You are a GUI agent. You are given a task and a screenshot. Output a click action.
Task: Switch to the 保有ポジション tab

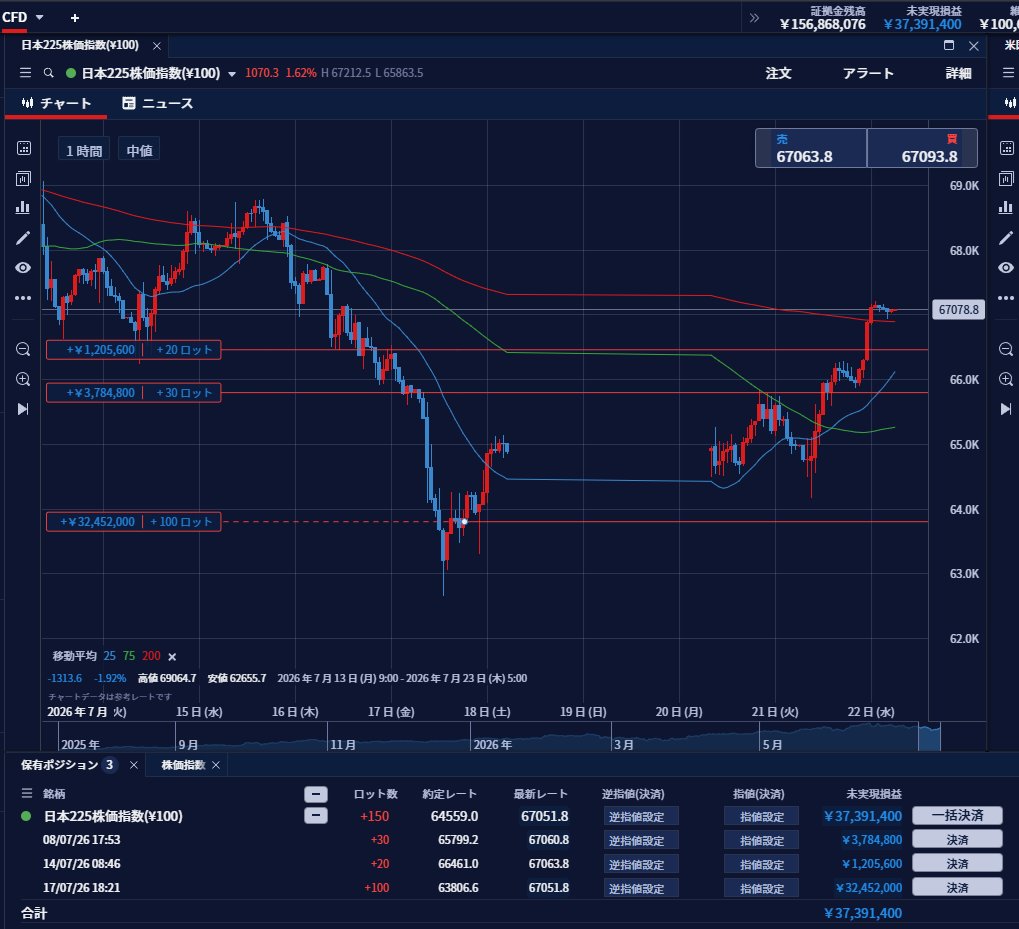click(68, 765)
